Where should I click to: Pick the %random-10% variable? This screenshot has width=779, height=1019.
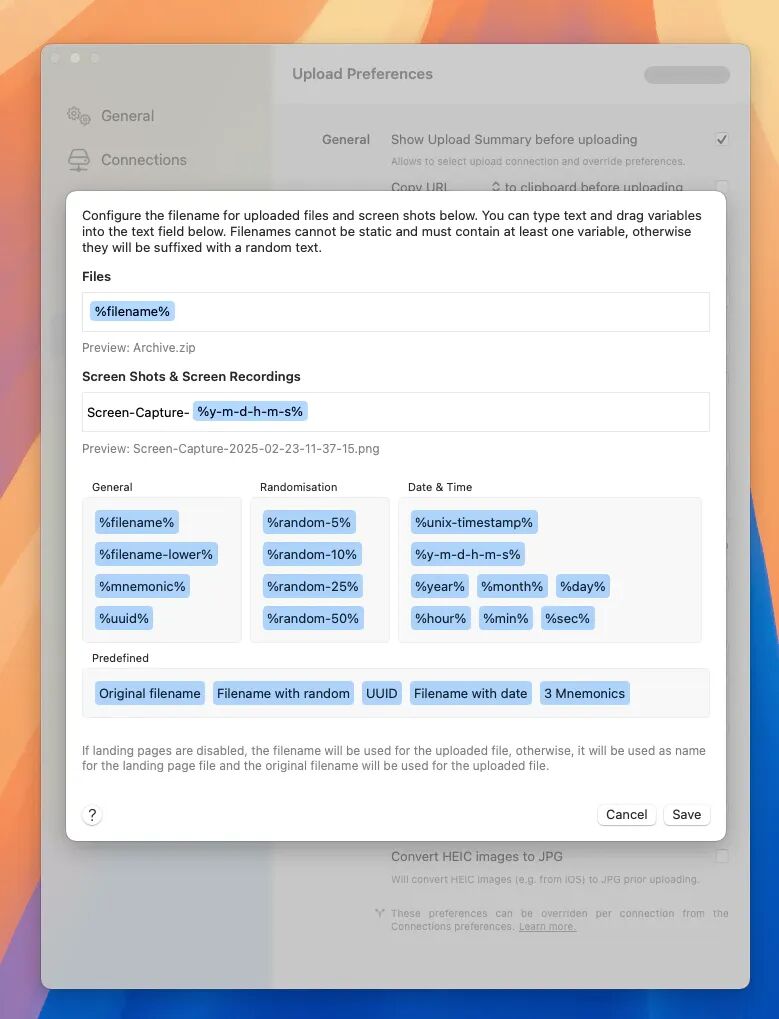pos(312,554)
